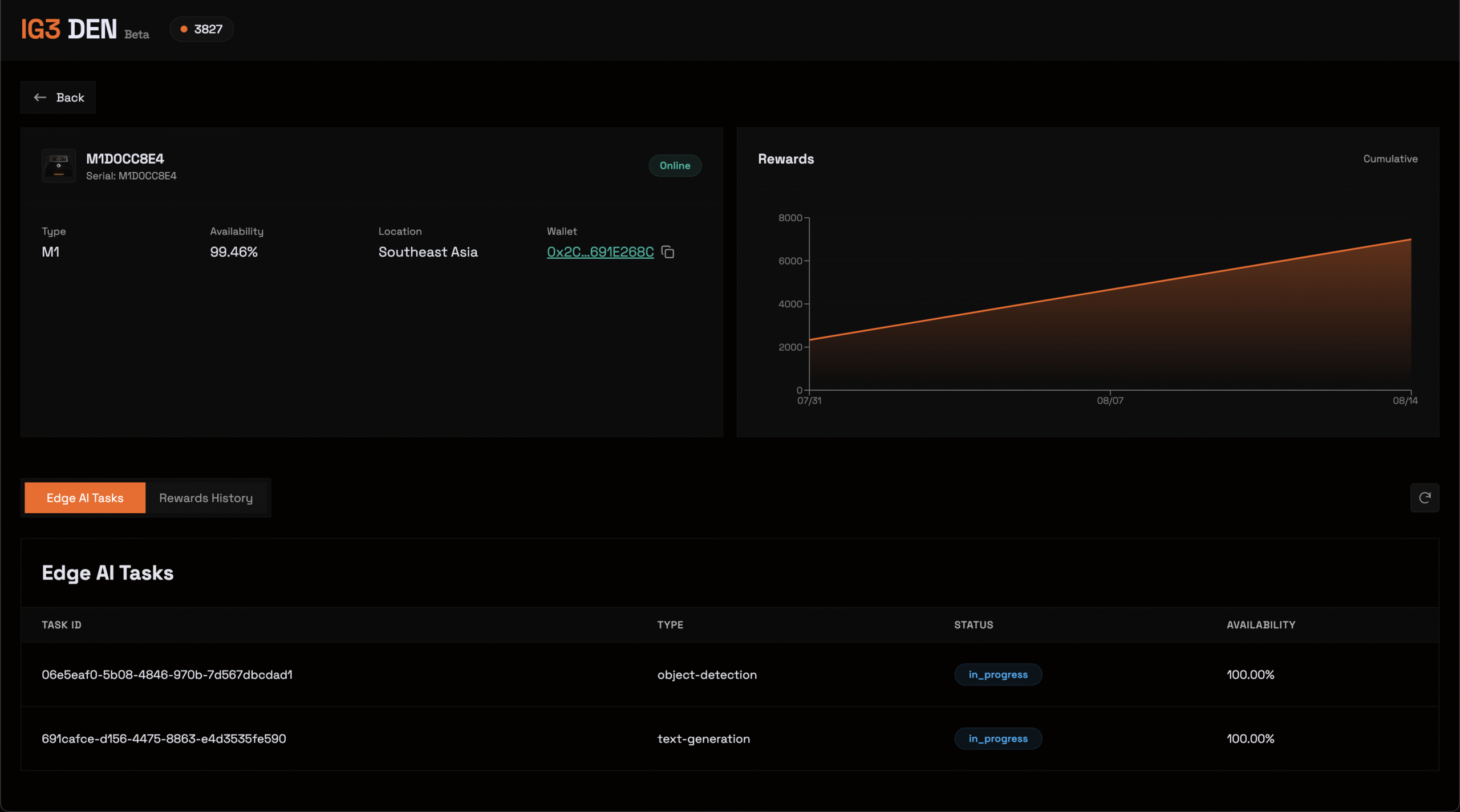
Task: Click the TASK ID column header
Action: (x=62, y=625)
